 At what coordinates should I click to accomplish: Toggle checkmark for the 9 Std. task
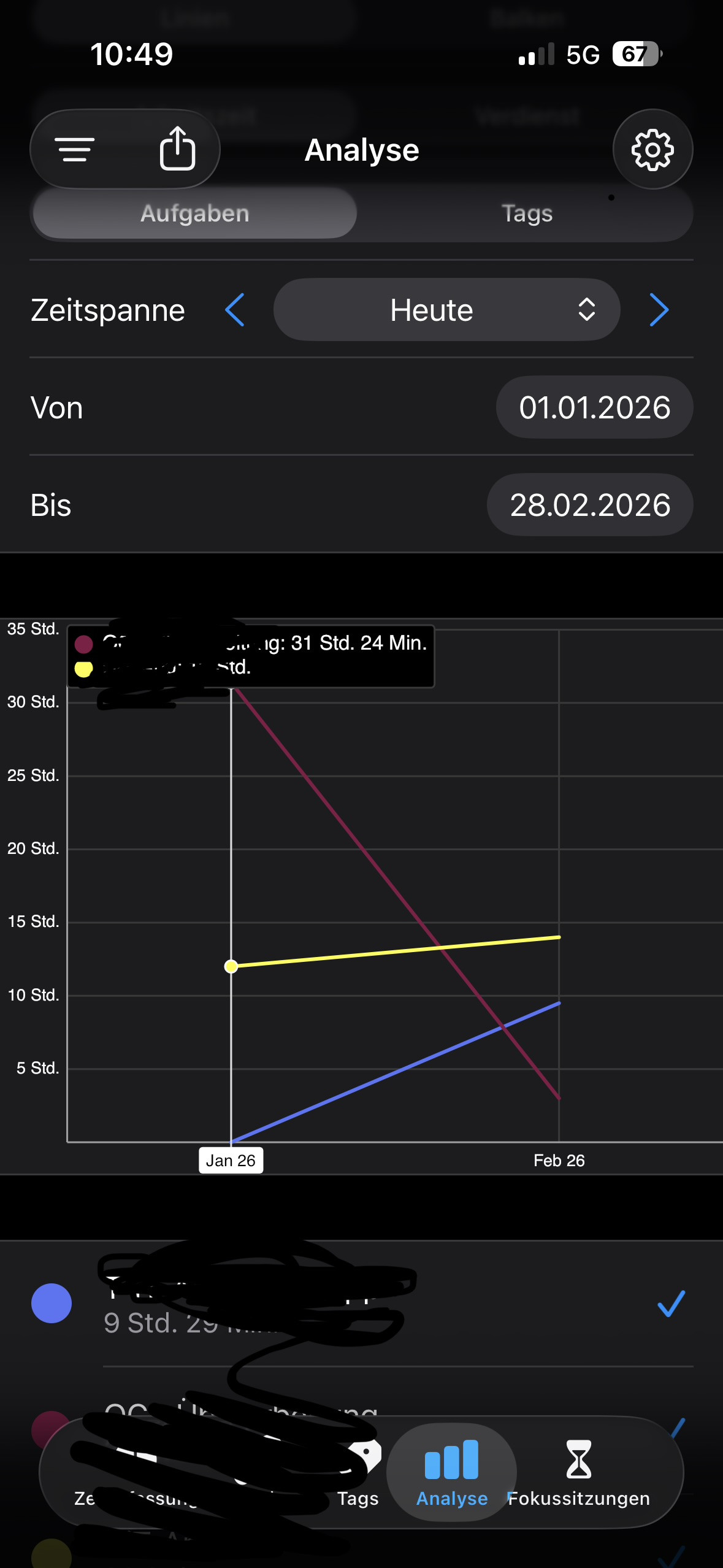[x=671, y=1303]
